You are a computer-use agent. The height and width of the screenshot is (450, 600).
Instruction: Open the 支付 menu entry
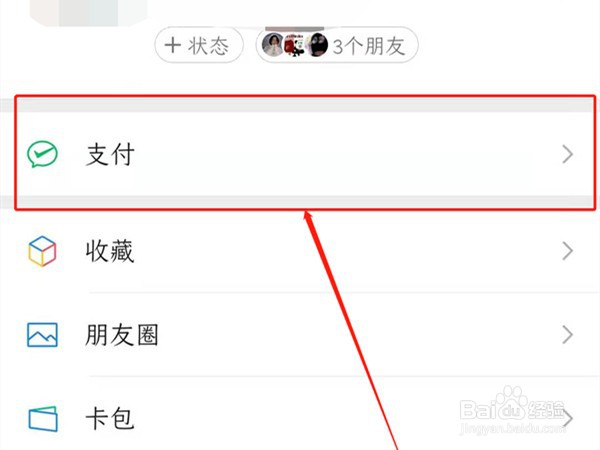[x=305, y=154]
